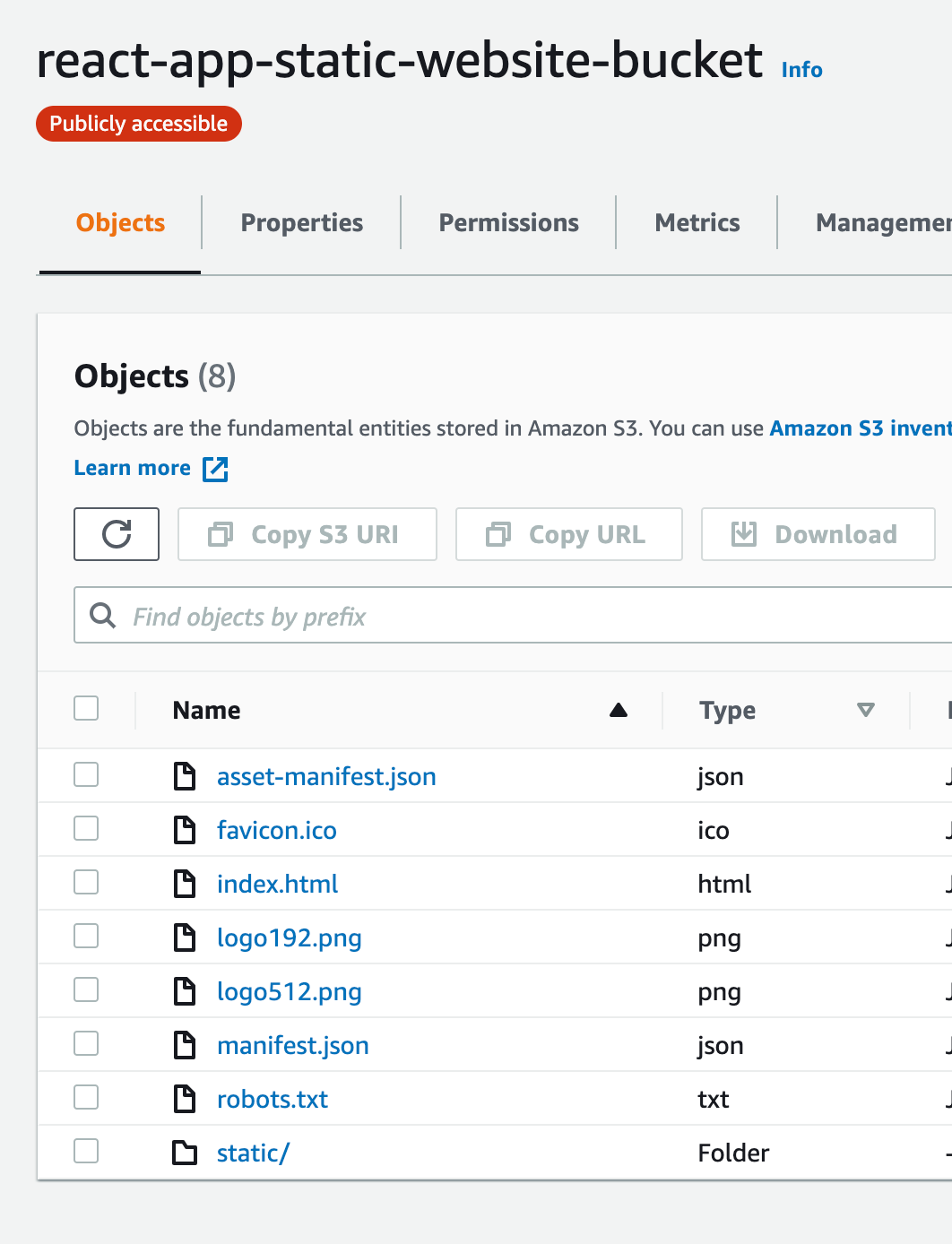Select the logo192.png row checkbox
This screenshot has height=1244, width=952.
(x=86, y=936)
